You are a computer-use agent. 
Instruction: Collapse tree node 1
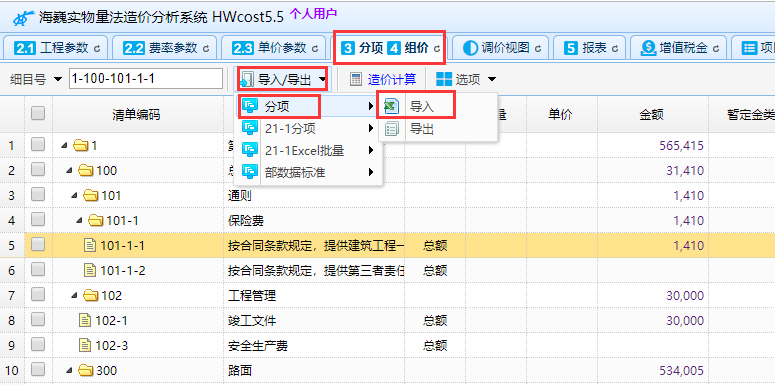tap(65, 146)
